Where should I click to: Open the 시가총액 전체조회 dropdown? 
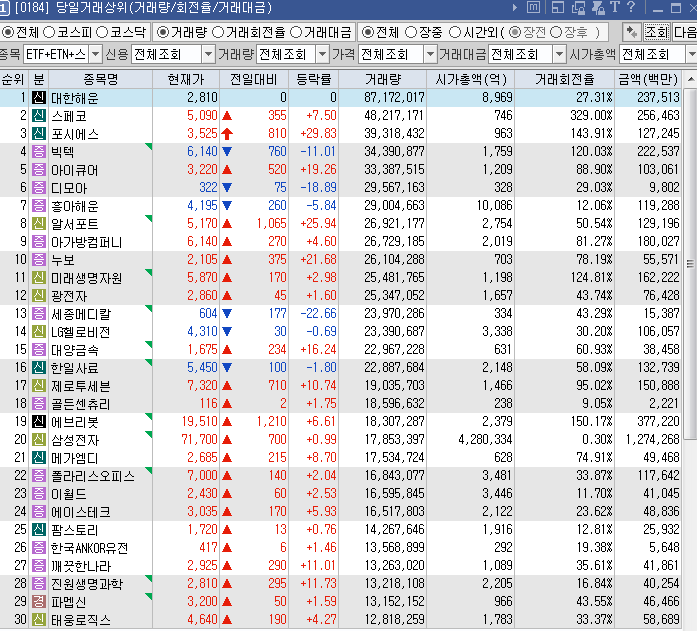(691, 55)
